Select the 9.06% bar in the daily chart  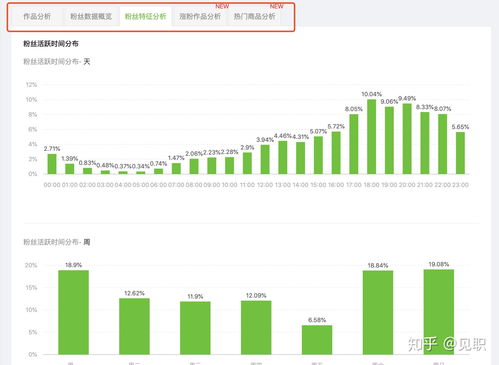coord(389,140)
